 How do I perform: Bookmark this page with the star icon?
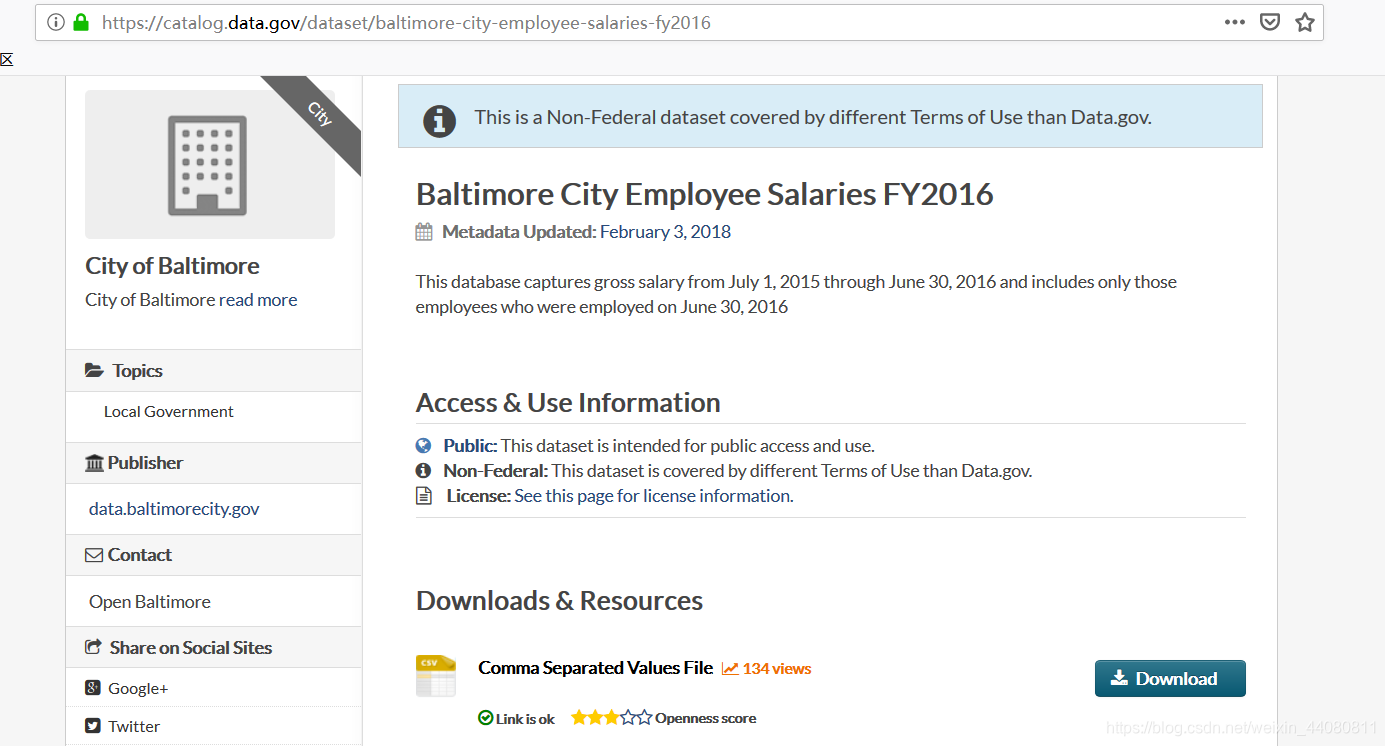click(1305, 22)
